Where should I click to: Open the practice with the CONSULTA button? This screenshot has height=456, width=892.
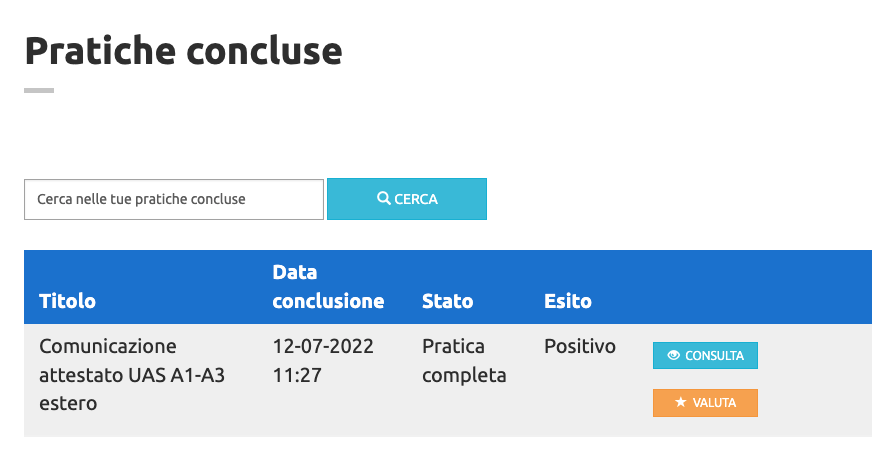pos(705,355)
